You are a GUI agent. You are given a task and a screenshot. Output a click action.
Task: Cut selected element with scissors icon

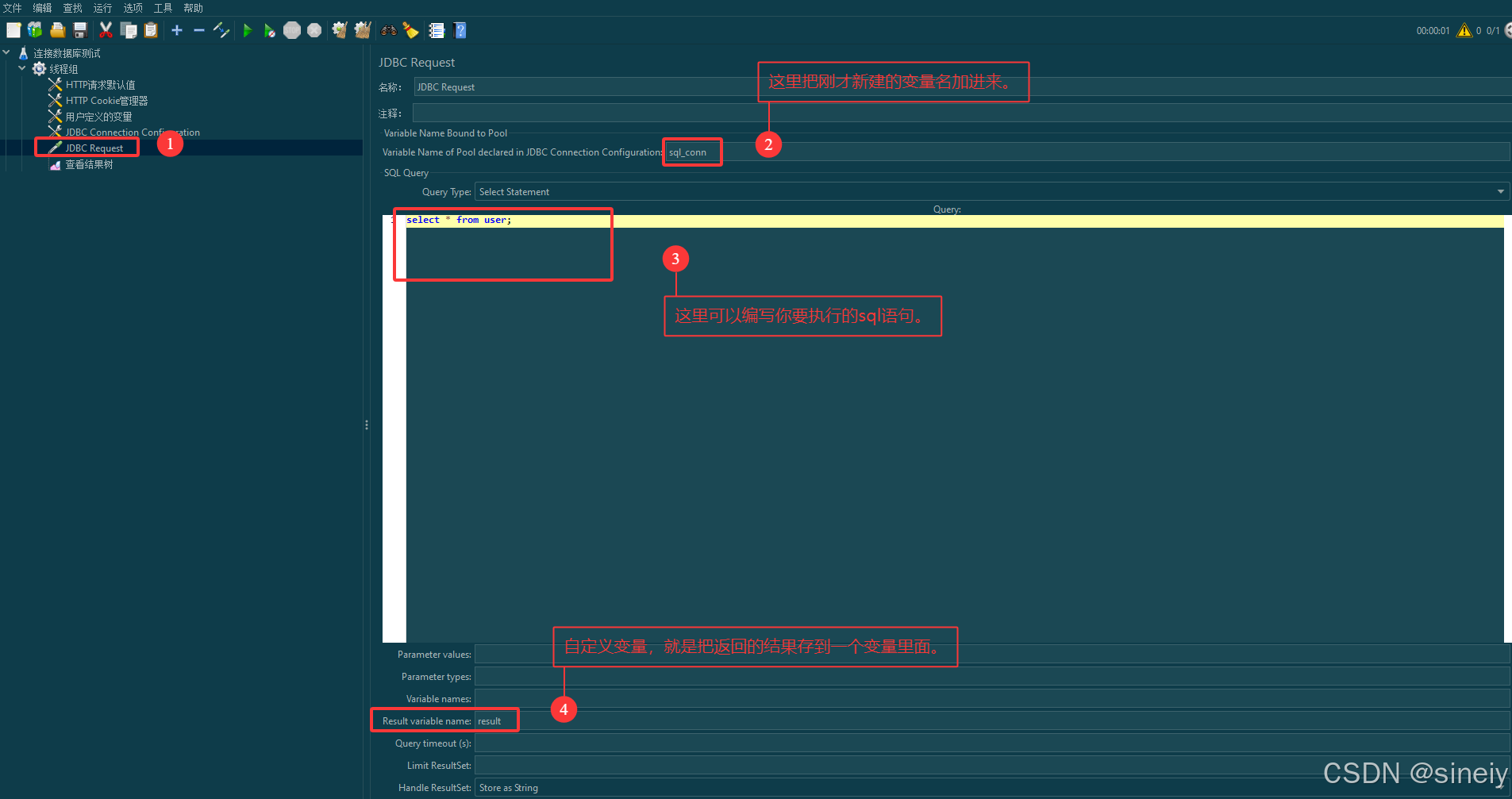[106, 30]
